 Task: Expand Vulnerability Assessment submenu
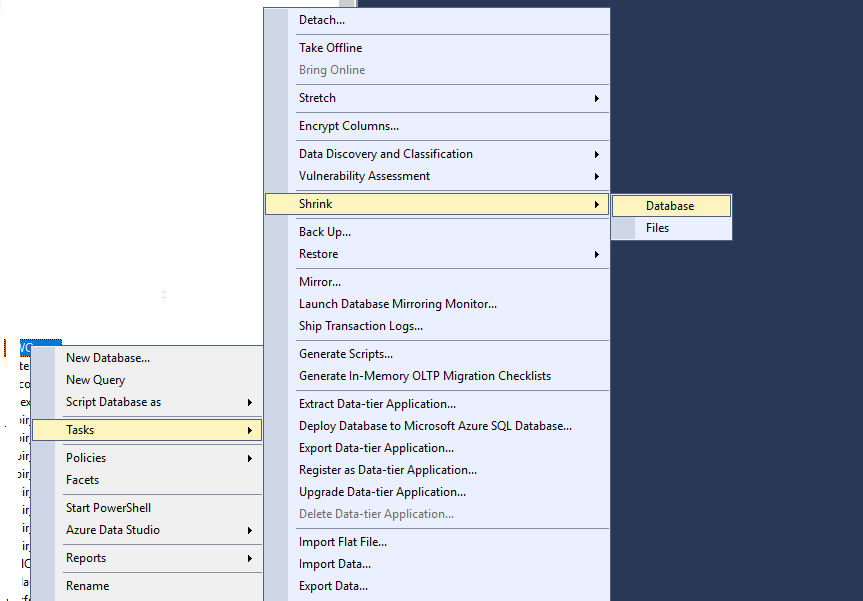pos(364,176)
